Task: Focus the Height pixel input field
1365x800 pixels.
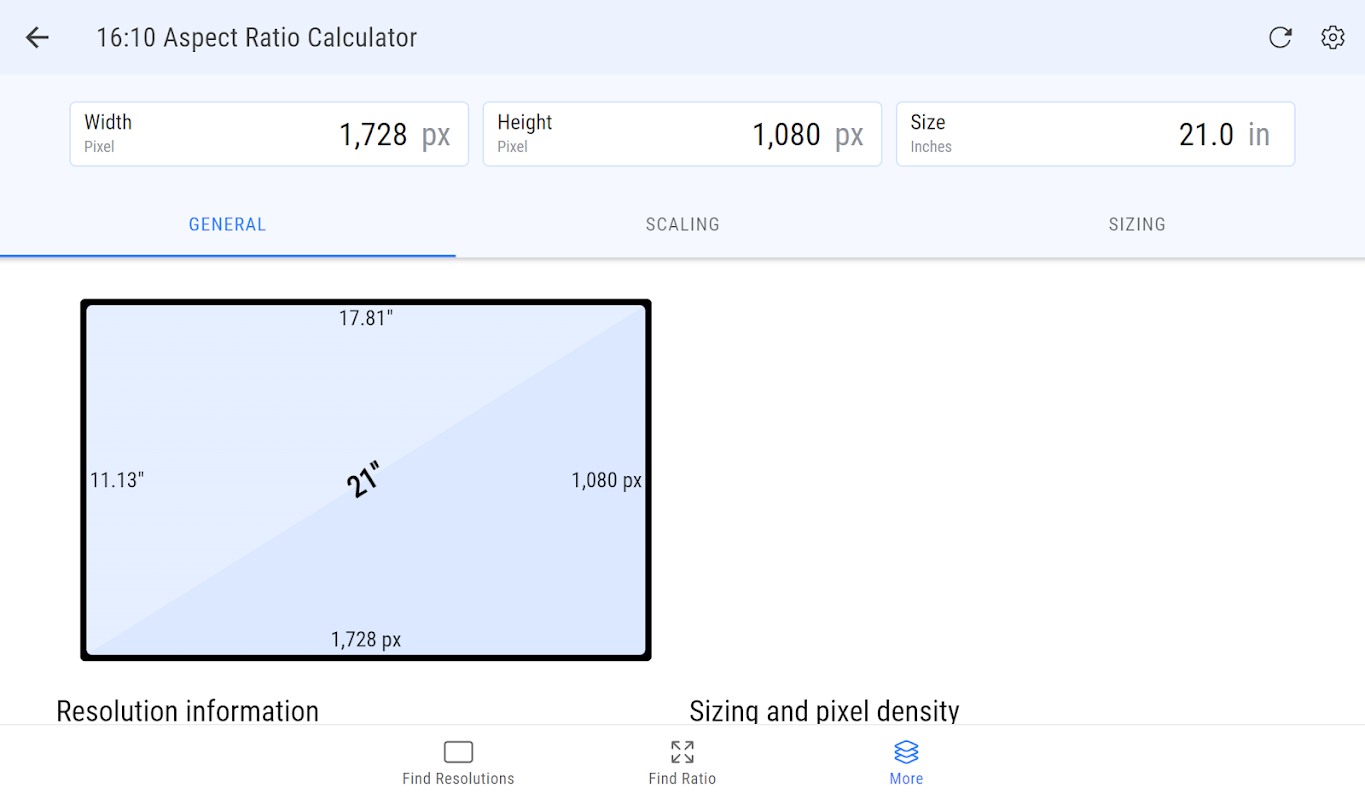Action: (x=682, y=134)
